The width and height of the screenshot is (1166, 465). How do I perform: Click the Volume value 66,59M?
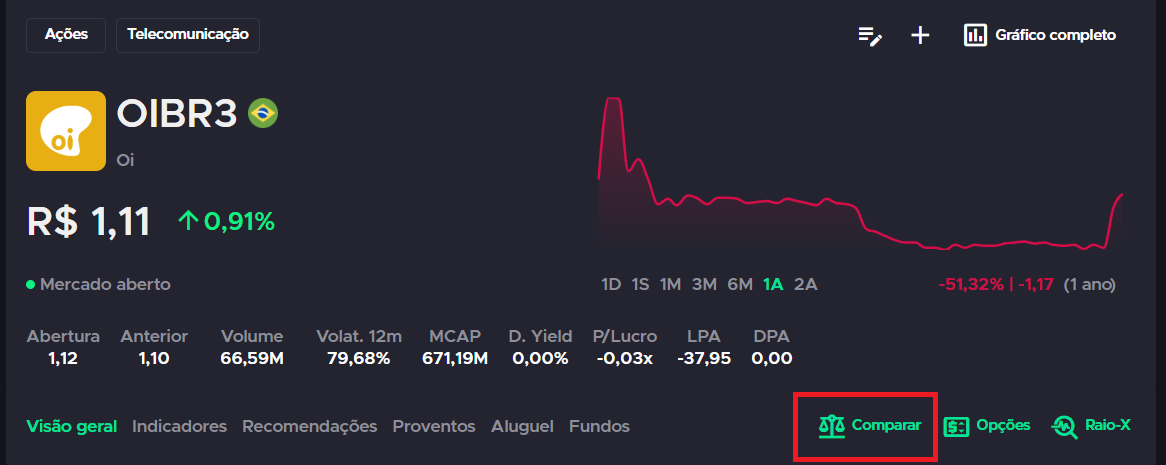[x=252, y=359]
